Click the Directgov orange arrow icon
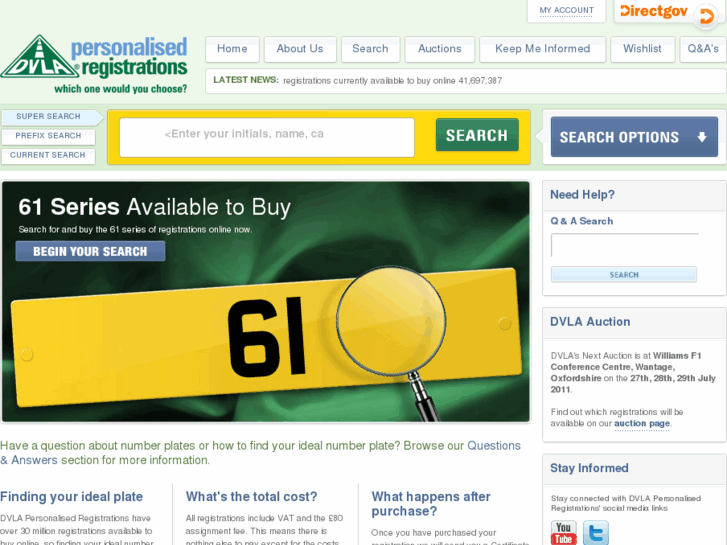Screen dimensions: 727x545 (706, 16)
